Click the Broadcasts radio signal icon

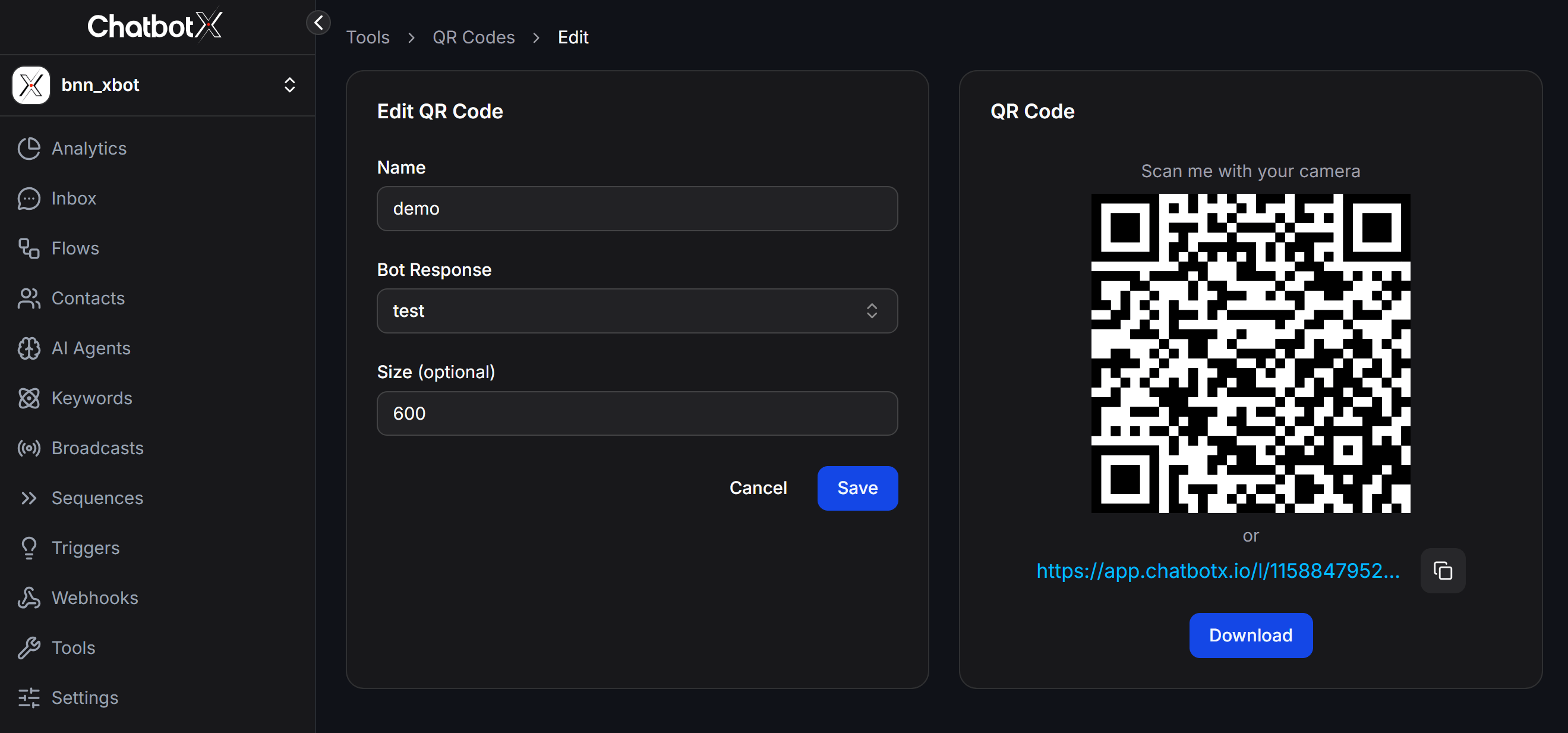29,448
